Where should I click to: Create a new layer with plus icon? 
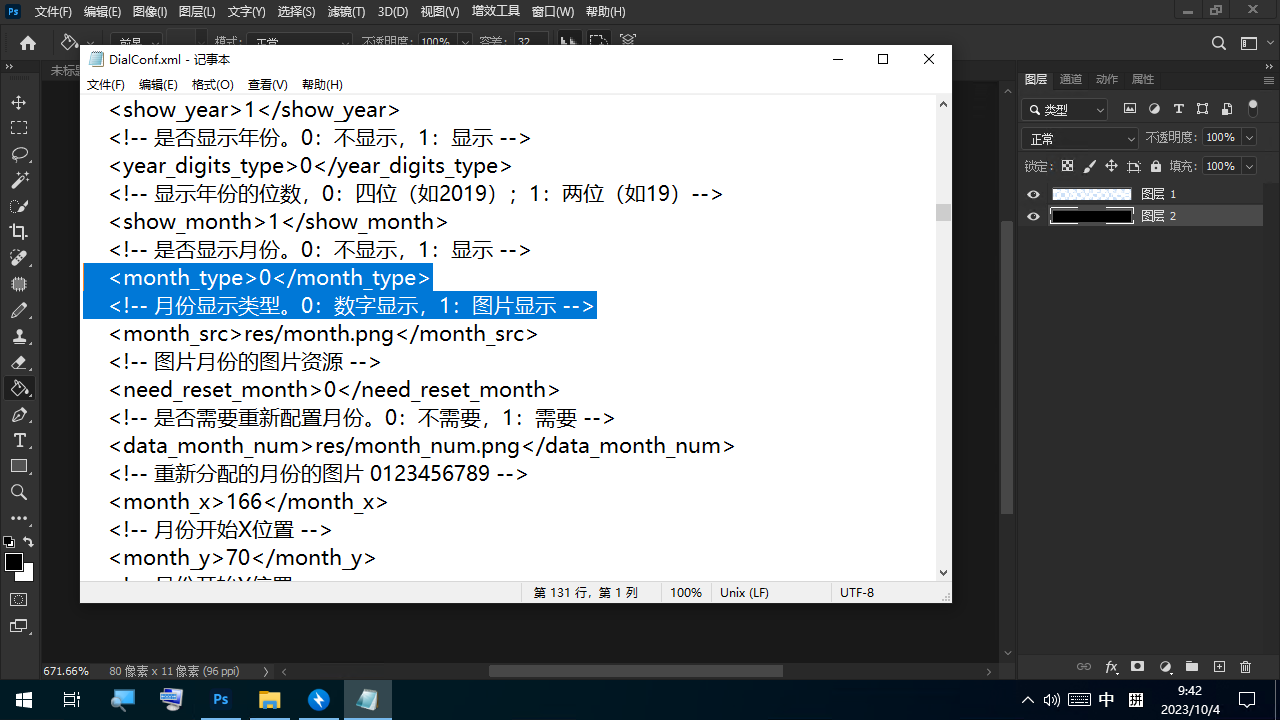(1219, 667)
